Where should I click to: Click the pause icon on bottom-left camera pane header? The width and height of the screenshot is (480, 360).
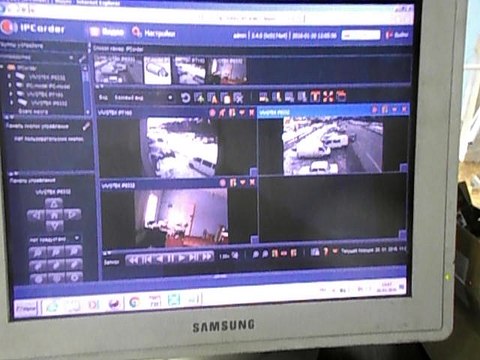tap(233, 182)
